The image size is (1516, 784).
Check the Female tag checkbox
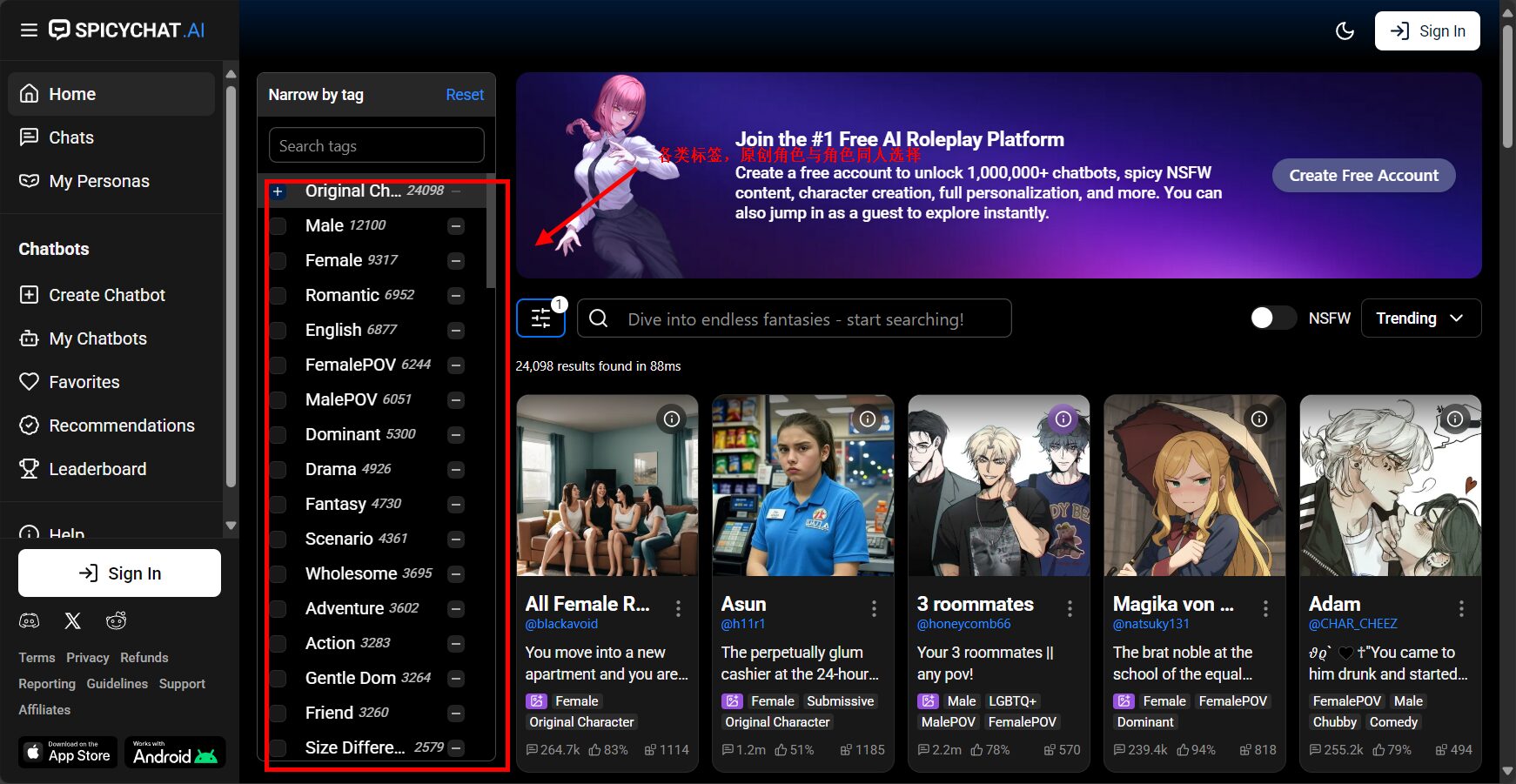[278, 261]
